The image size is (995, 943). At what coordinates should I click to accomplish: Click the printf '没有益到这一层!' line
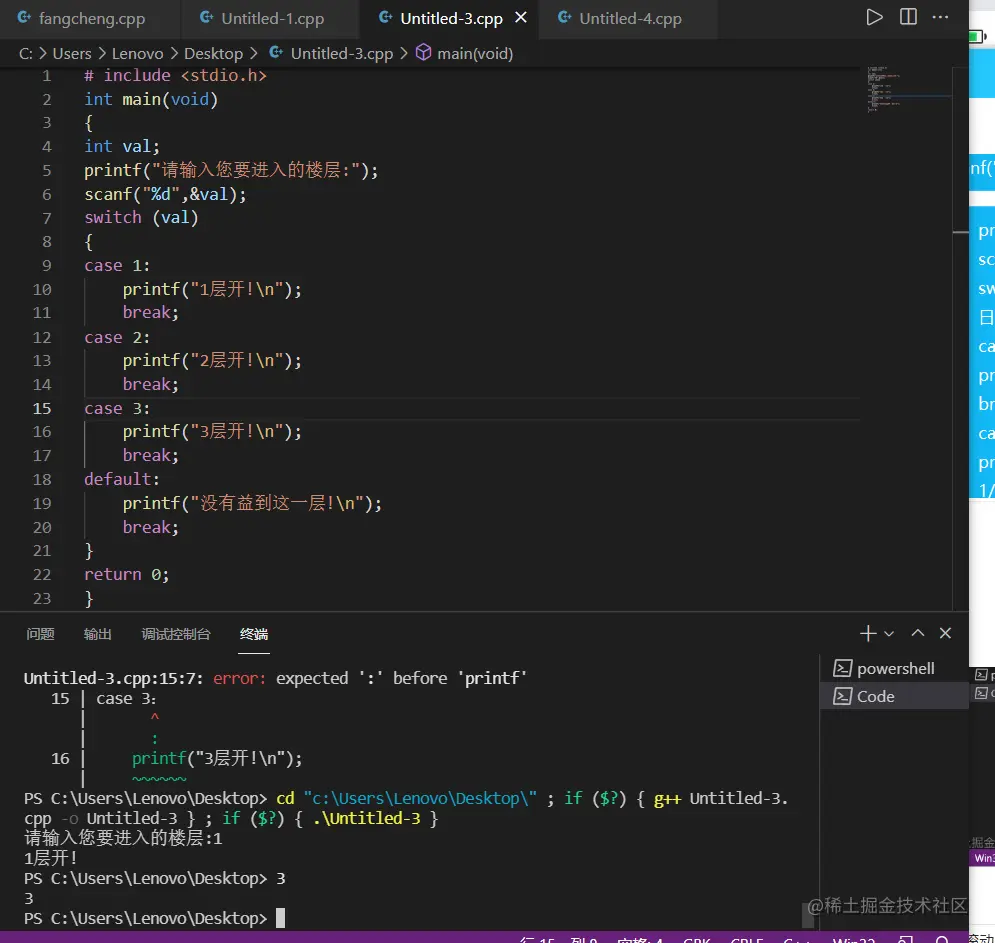[252, 503]
